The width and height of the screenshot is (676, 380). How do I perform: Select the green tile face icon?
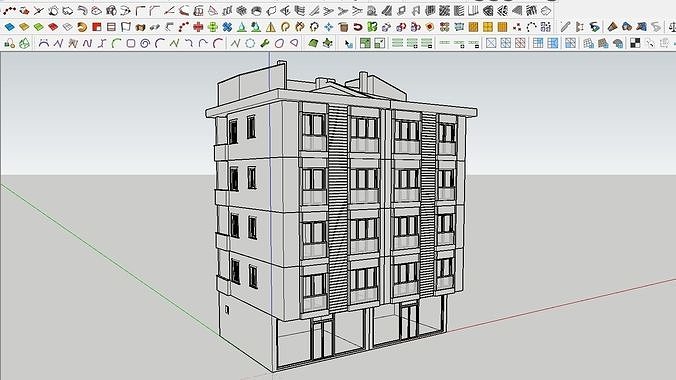tap(39, 27)
